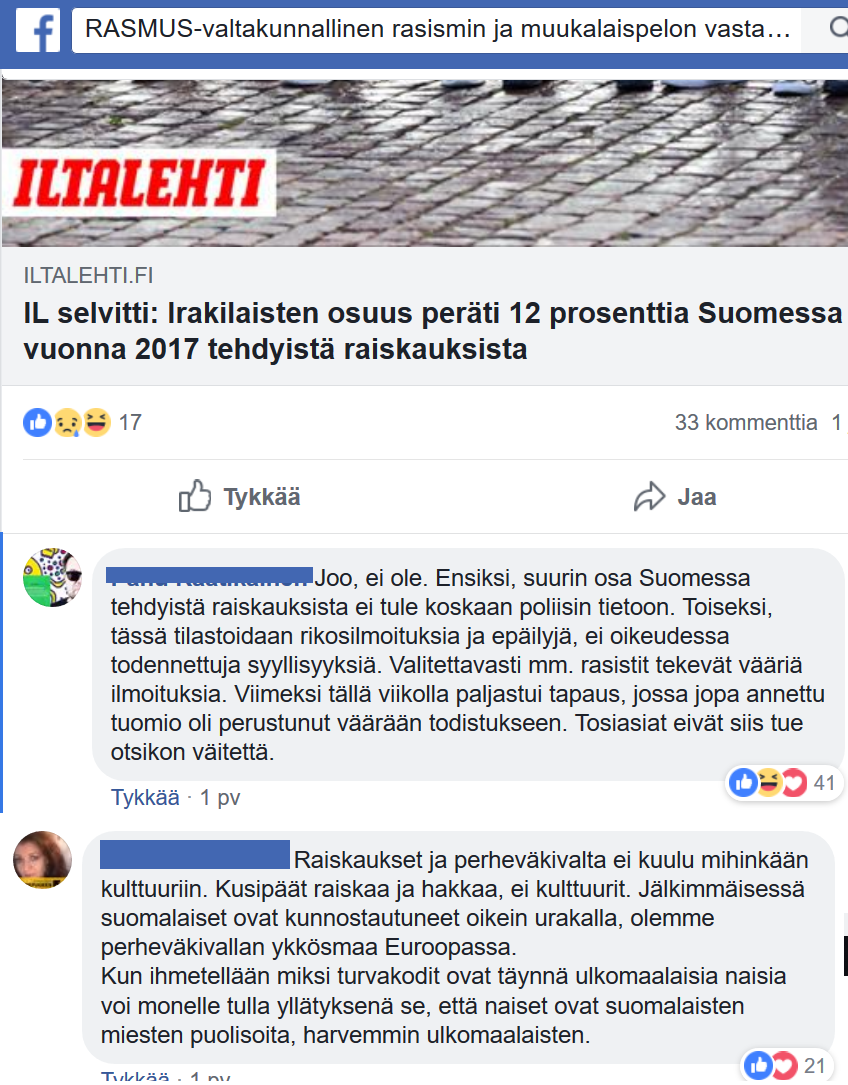Click the search field containing RASMUS-valtakunnallinen text

pos(436,29)
